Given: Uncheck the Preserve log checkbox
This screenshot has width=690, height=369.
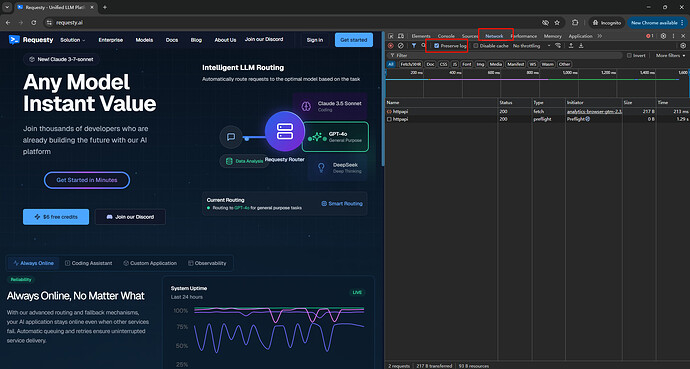Looking at the screenshot, I should [x=437, y=46].
